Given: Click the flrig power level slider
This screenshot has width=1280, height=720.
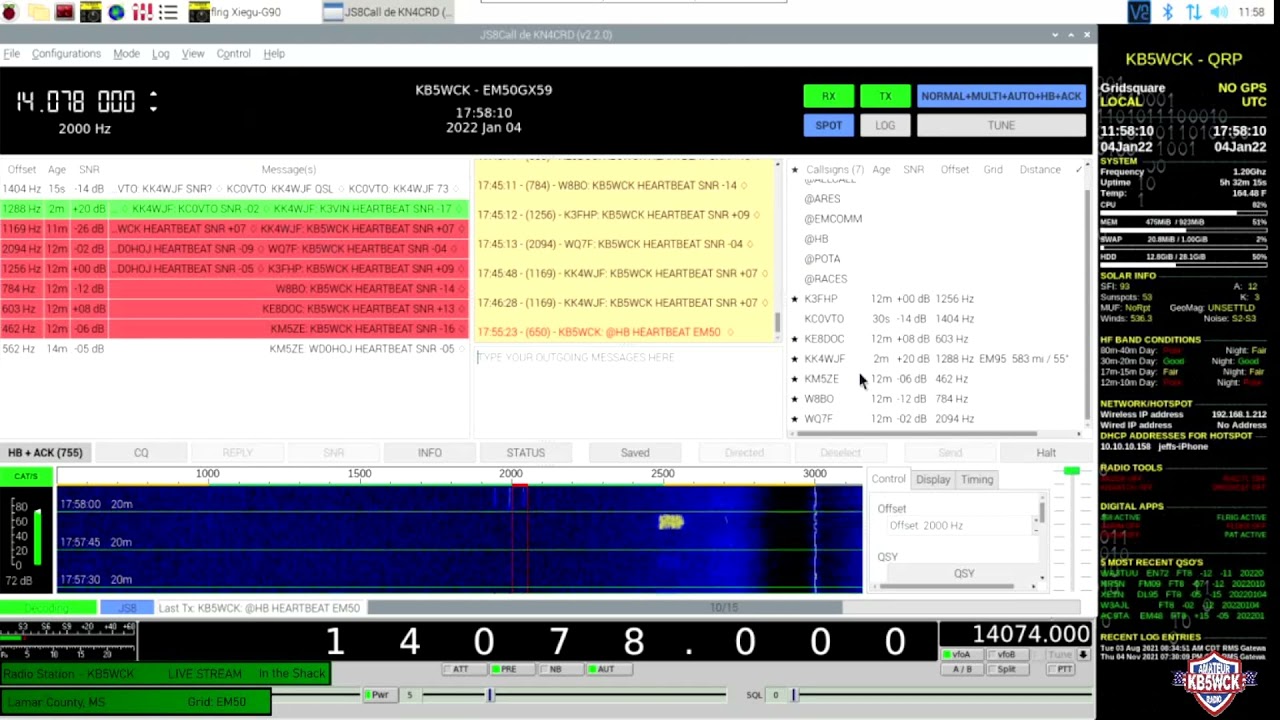Looking at the screenshot, I should point(573,695).
